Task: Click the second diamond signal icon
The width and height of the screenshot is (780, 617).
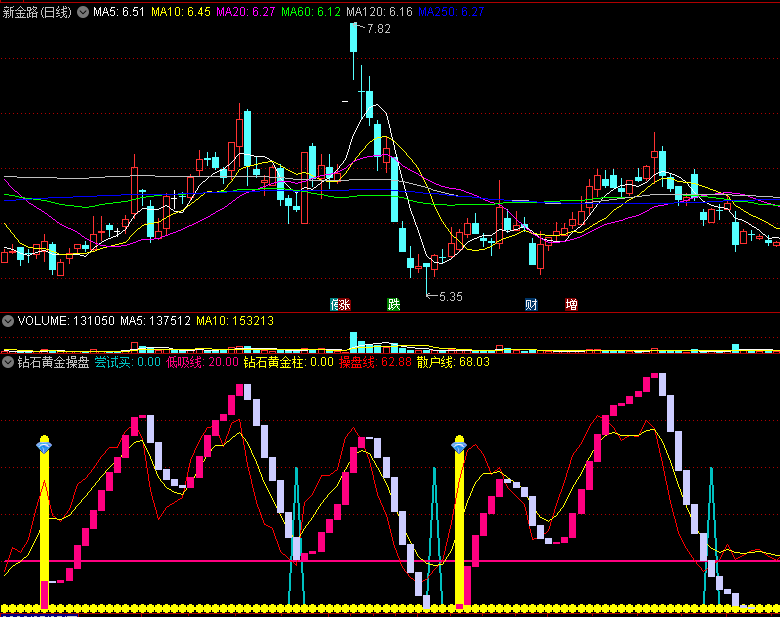Action: tap(459, 445)
